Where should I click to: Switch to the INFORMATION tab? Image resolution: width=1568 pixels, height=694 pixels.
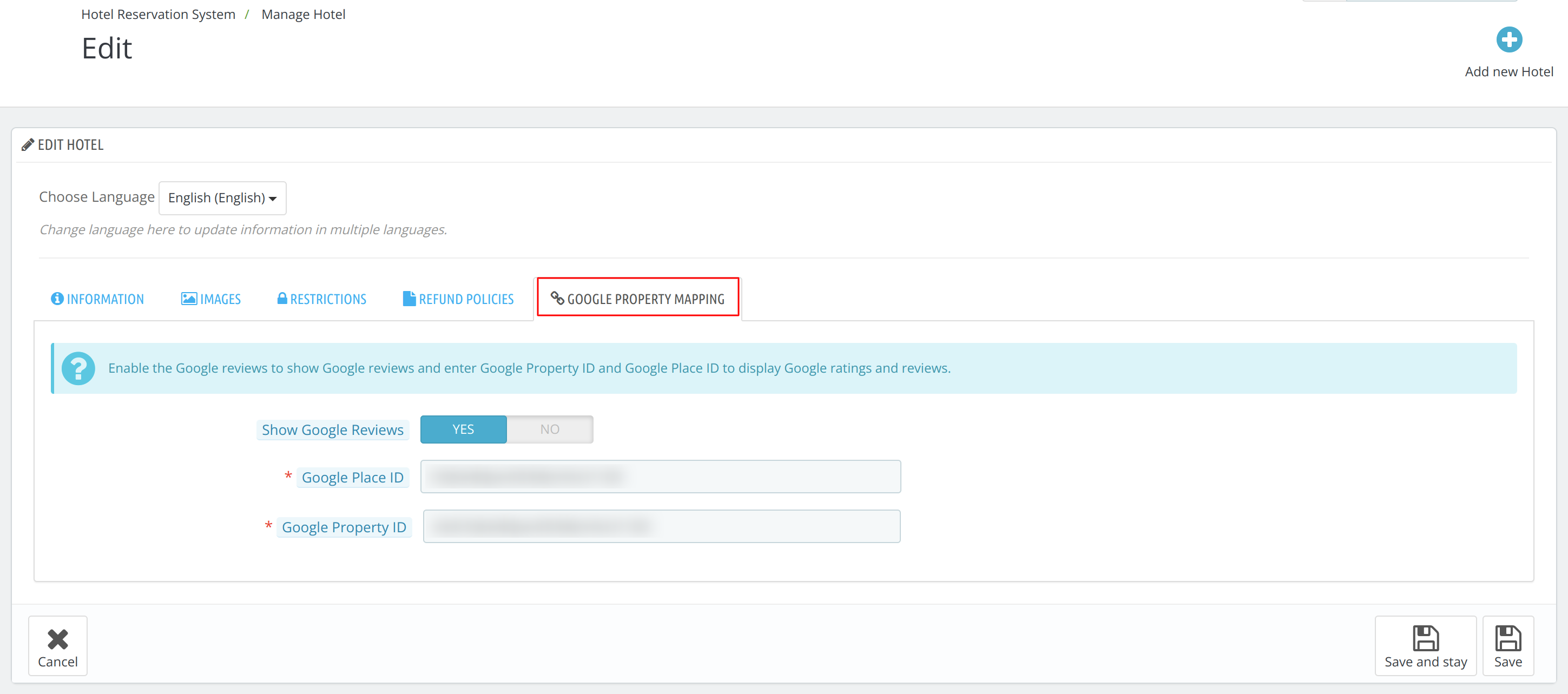pos(96,298)
